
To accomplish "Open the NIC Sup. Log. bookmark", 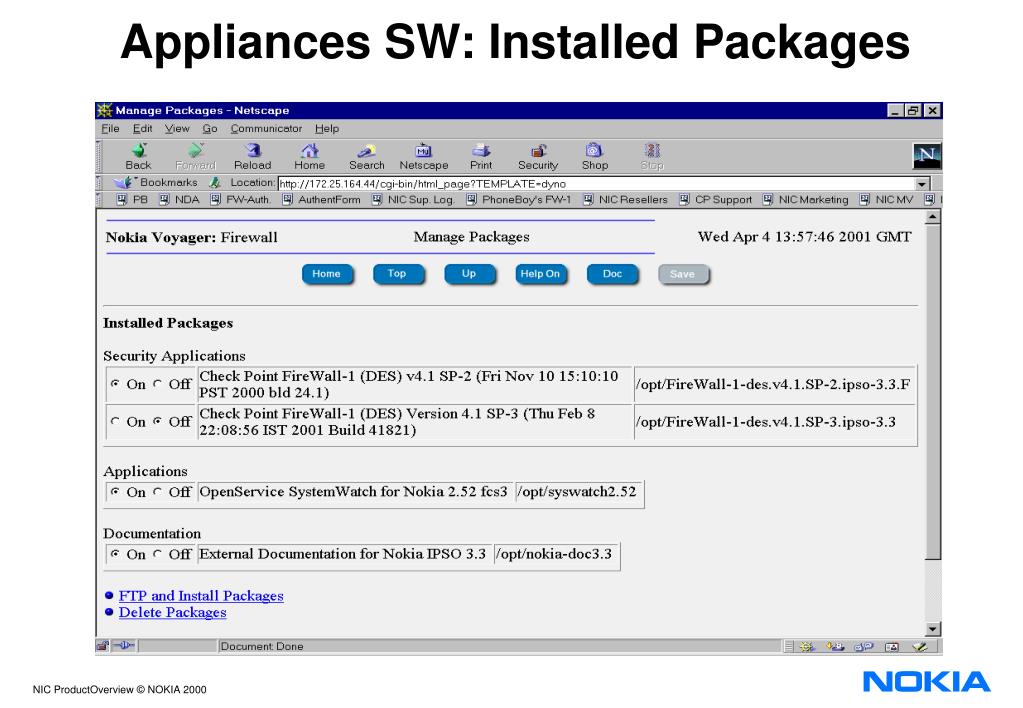I will click(412, 200).
